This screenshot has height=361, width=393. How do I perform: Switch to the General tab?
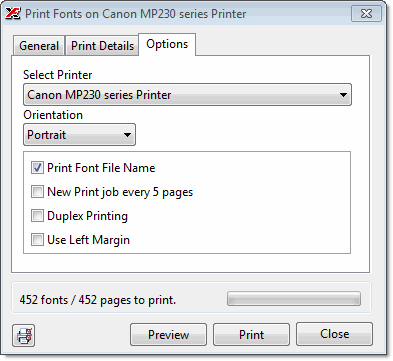click(39, 46)
